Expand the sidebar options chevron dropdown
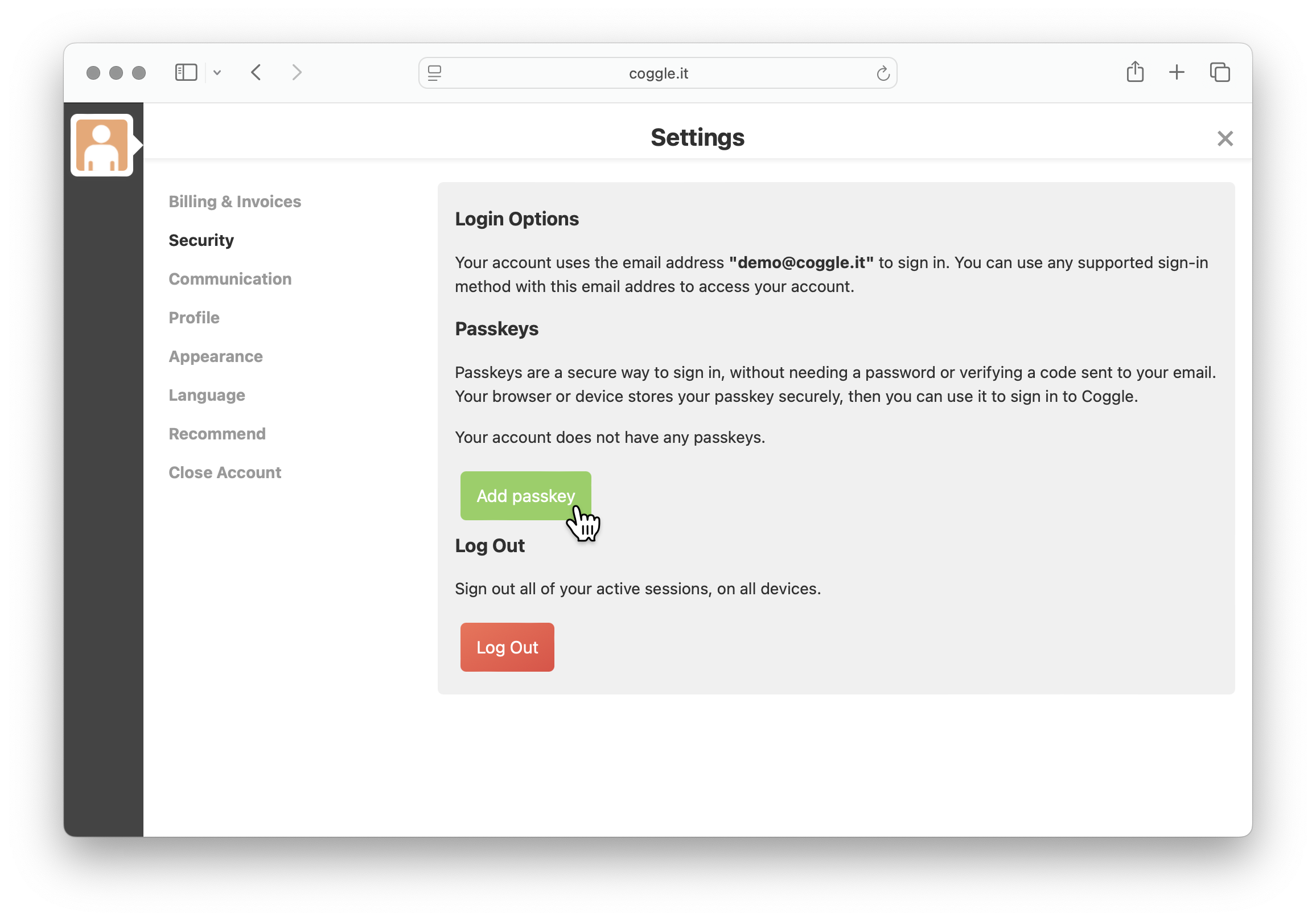The image size is (1316, 921). 217,73
